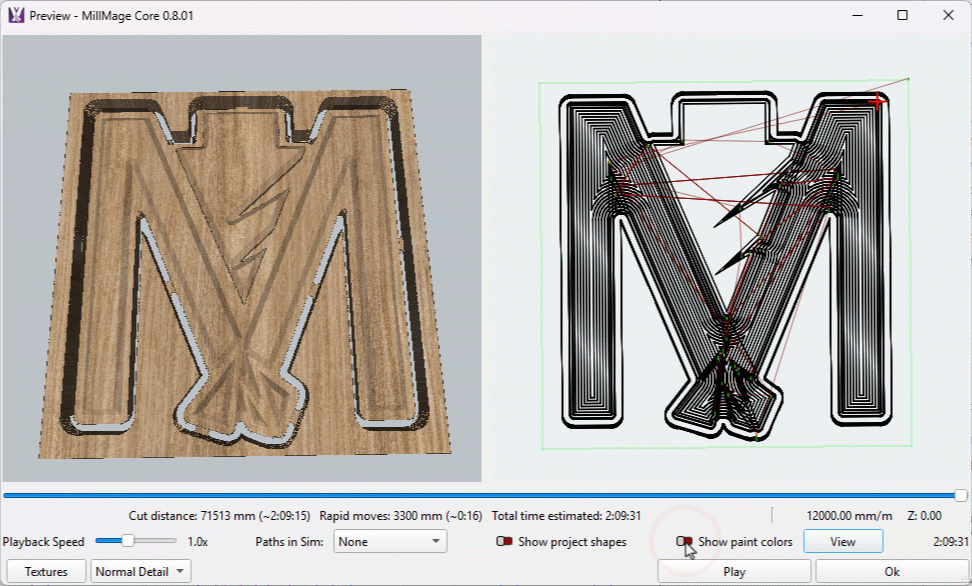Expand the Normal Detail quality dropdown
This screenshot has width=972, height=586.
point(140,572)
